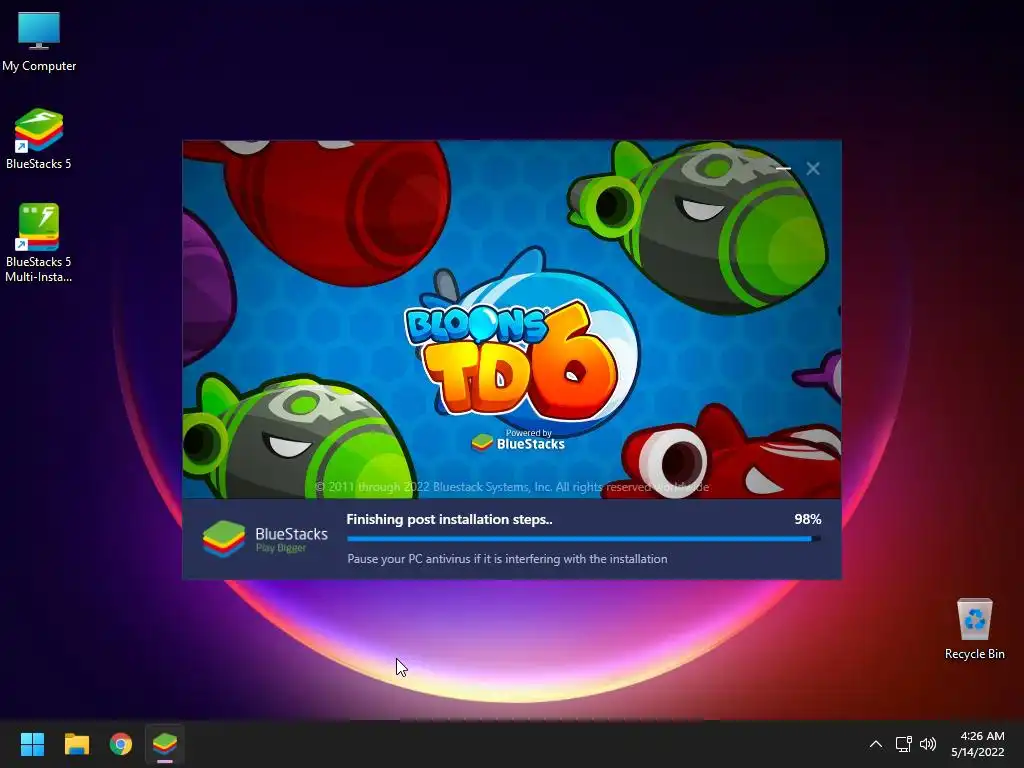Click the 'Powered by BlueStacks' badge
Screen dimensions: 1024x768
tap(518, 441)
